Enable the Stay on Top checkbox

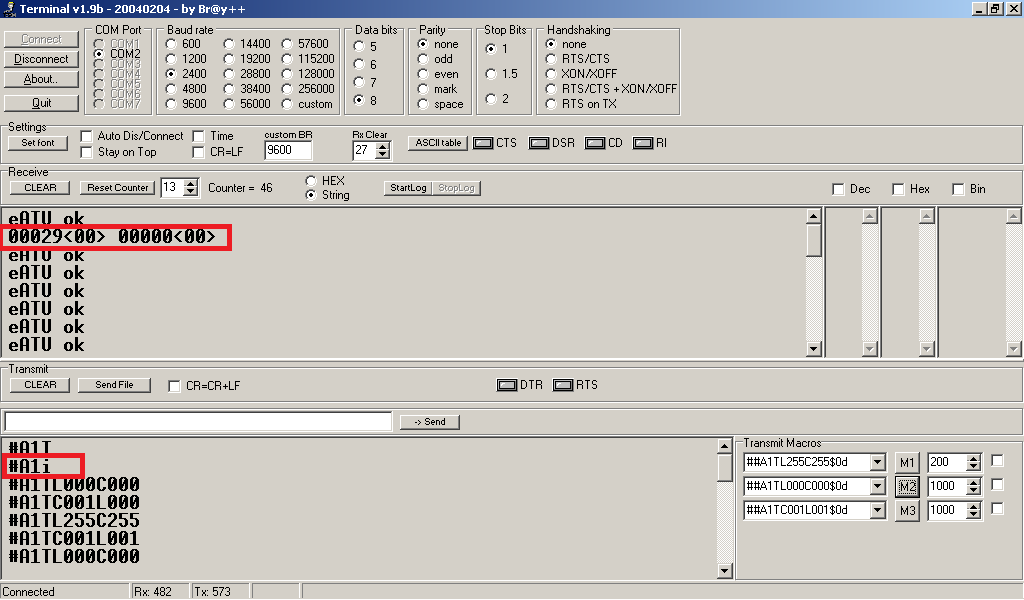(x=87, y=152)
